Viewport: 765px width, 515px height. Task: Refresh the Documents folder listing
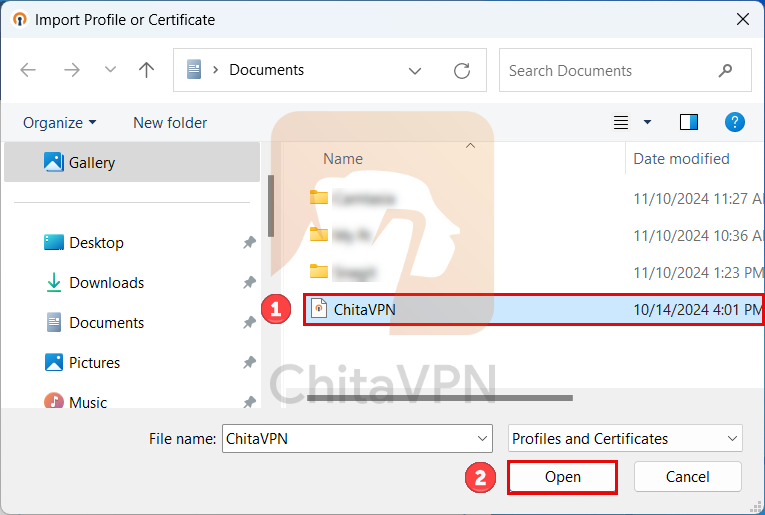pyautogui.click(x=461, y=70)
